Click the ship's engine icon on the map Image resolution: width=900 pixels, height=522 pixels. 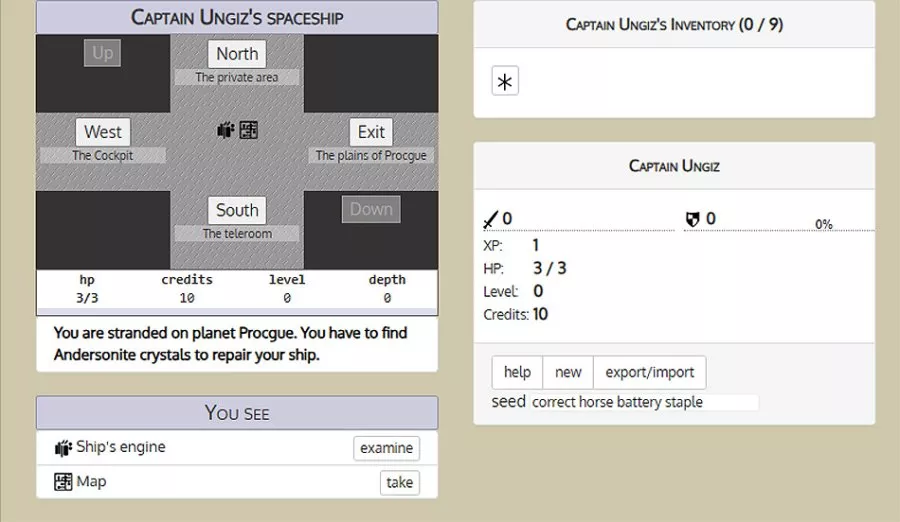(225, 130)
